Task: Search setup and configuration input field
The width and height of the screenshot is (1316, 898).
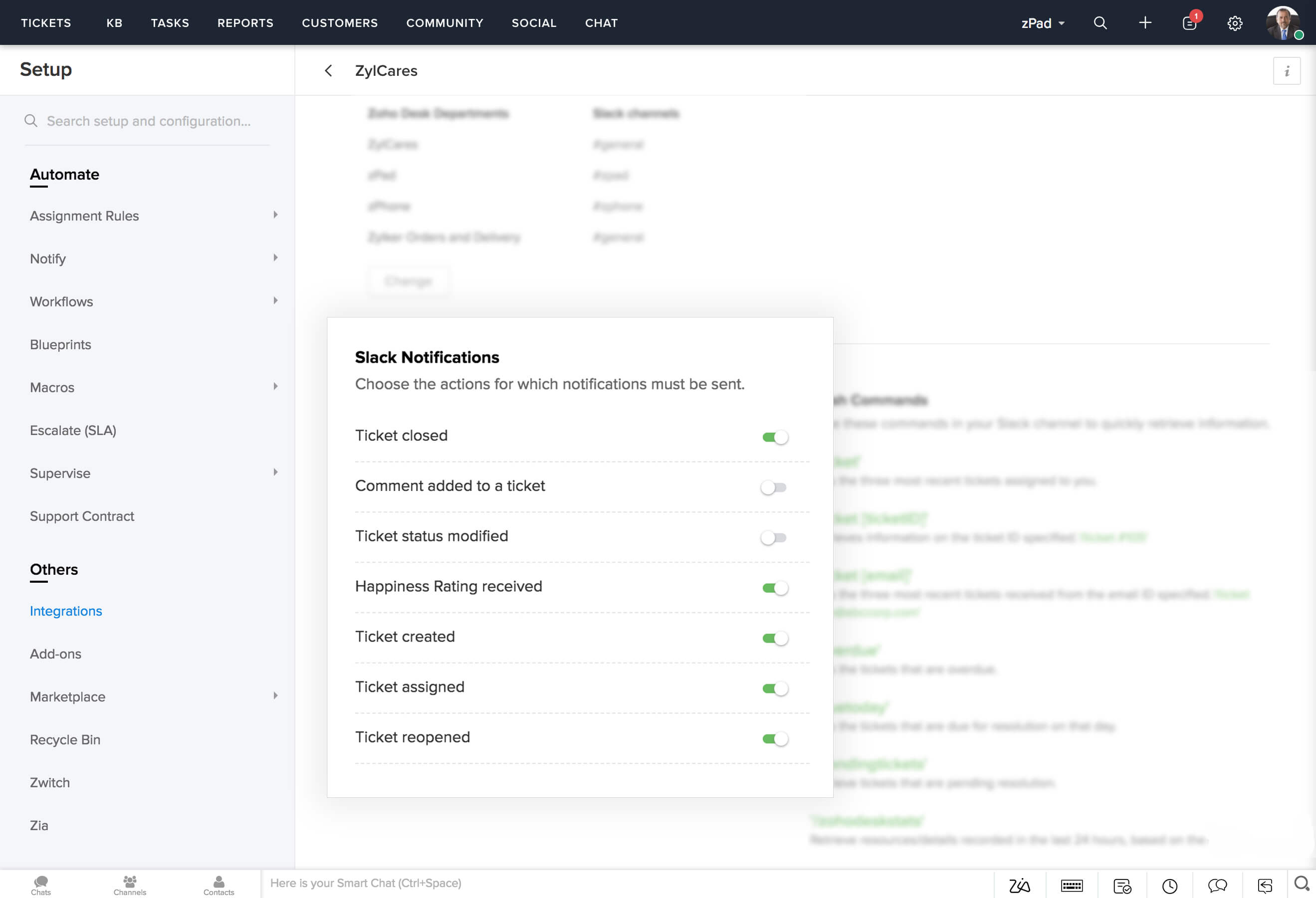Action: [149, 120]
